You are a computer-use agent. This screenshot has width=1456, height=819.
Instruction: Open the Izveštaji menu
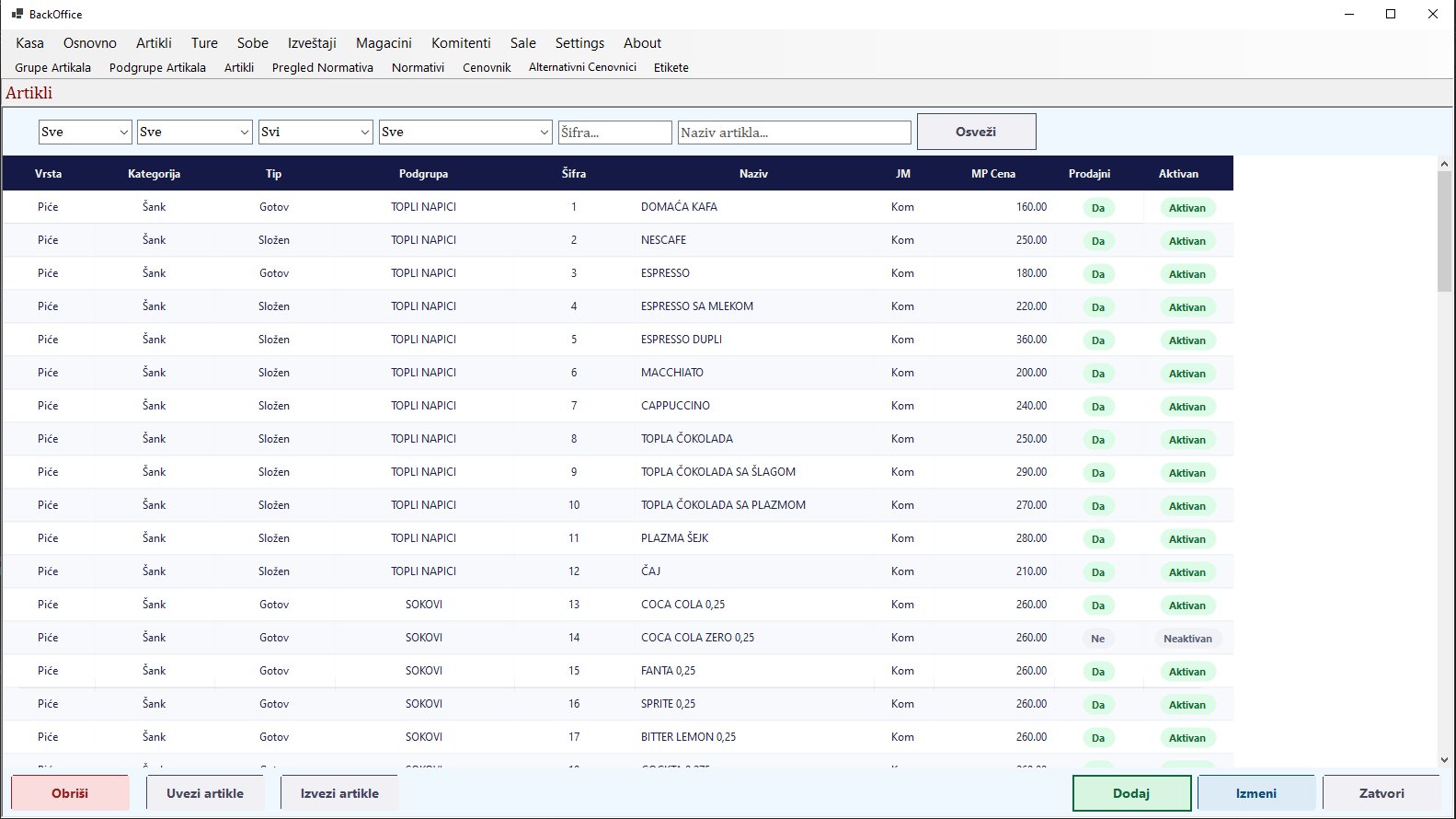312,43
